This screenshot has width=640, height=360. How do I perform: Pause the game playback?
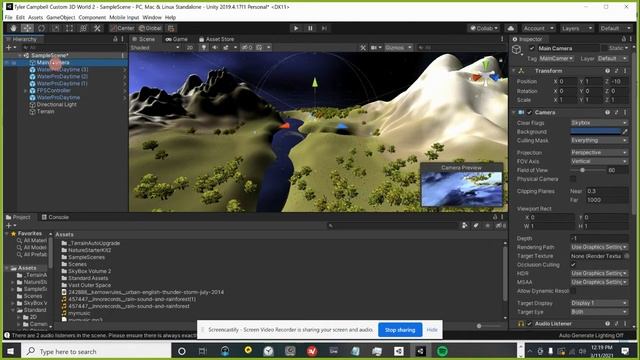(x=310, y=28)
